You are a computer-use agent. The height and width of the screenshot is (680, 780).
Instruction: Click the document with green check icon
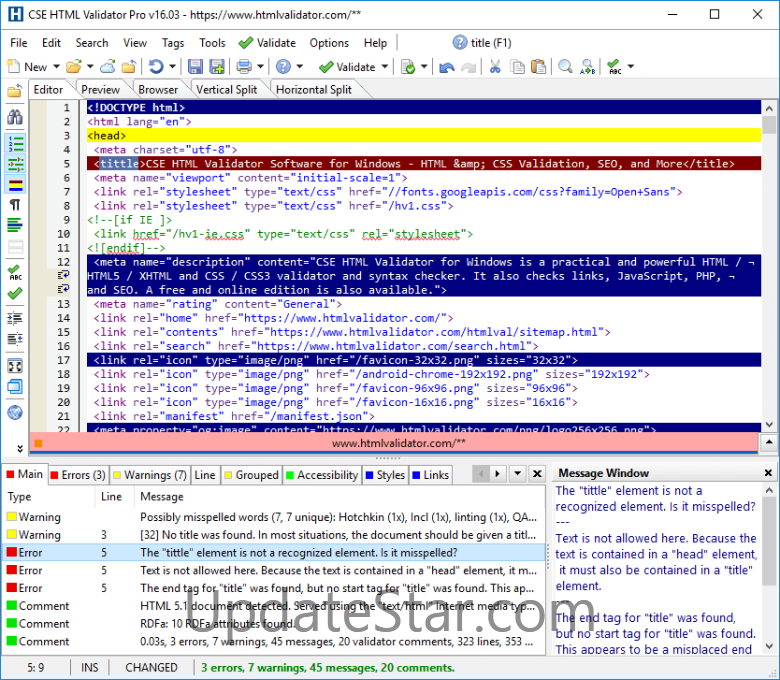click(x=408, y=67)
